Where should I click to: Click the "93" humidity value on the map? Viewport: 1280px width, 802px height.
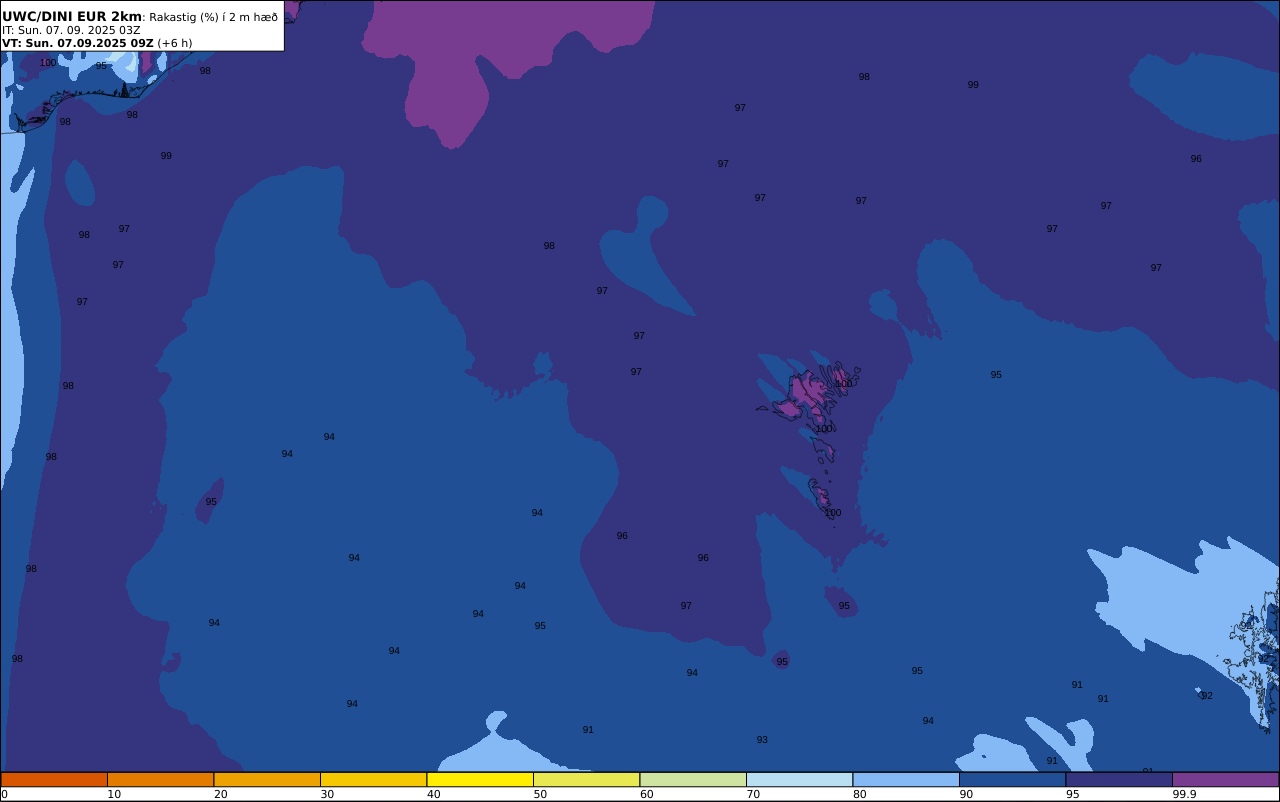[x=762, y=740]
